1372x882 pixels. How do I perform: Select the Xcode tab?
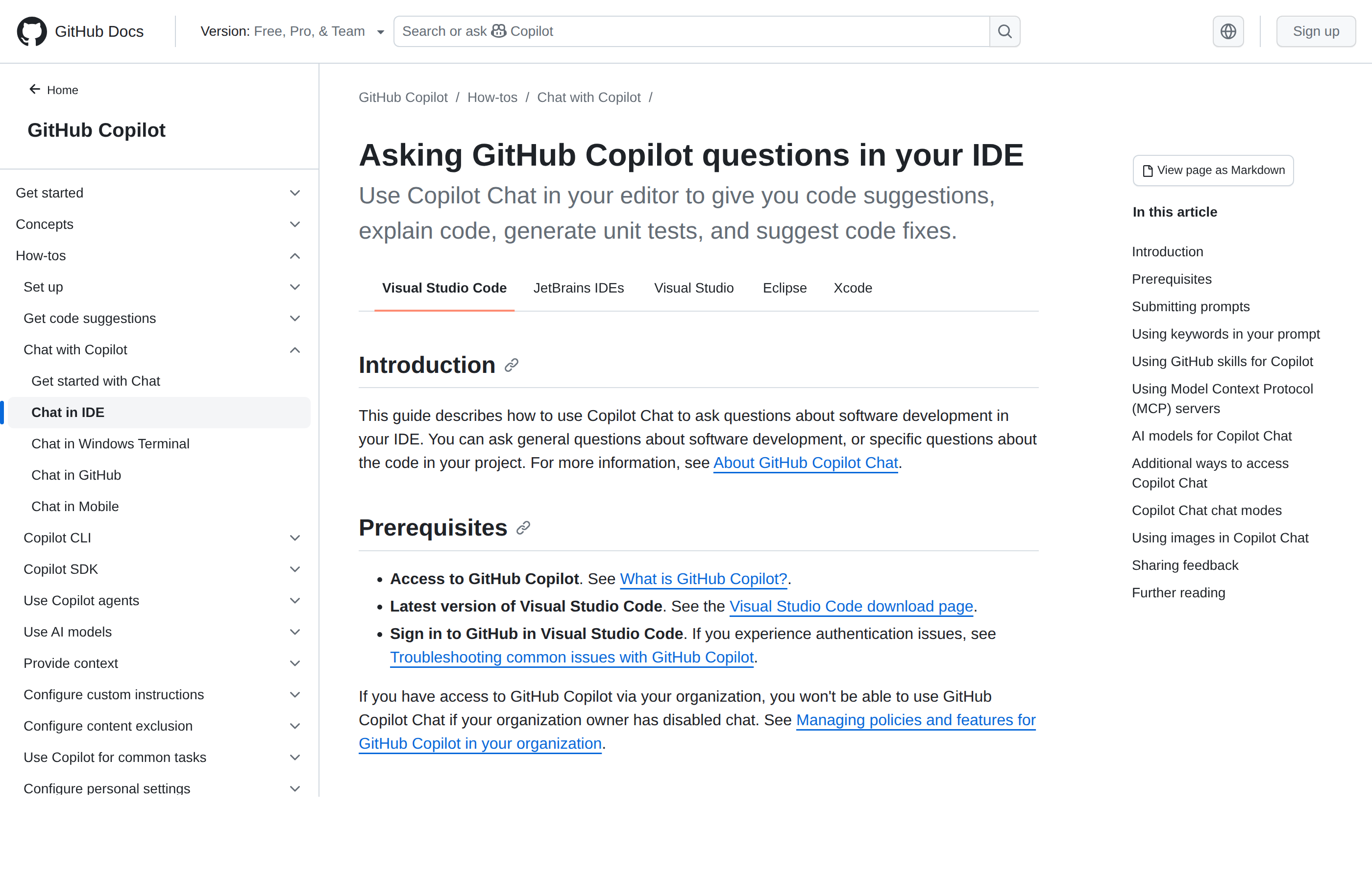tap(852, 288)
